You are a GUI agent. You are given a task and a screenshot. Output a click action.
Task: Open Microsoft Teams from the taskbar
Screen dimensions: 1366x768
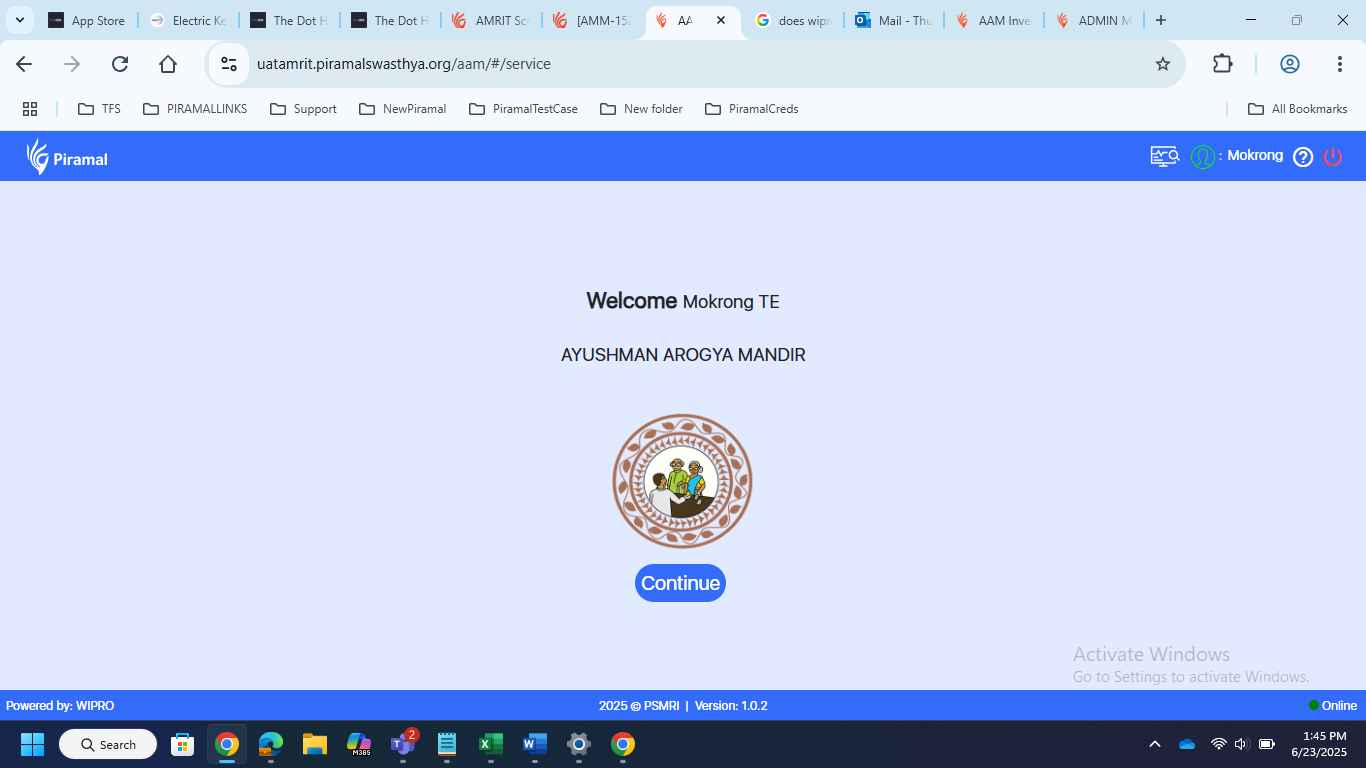403,744
